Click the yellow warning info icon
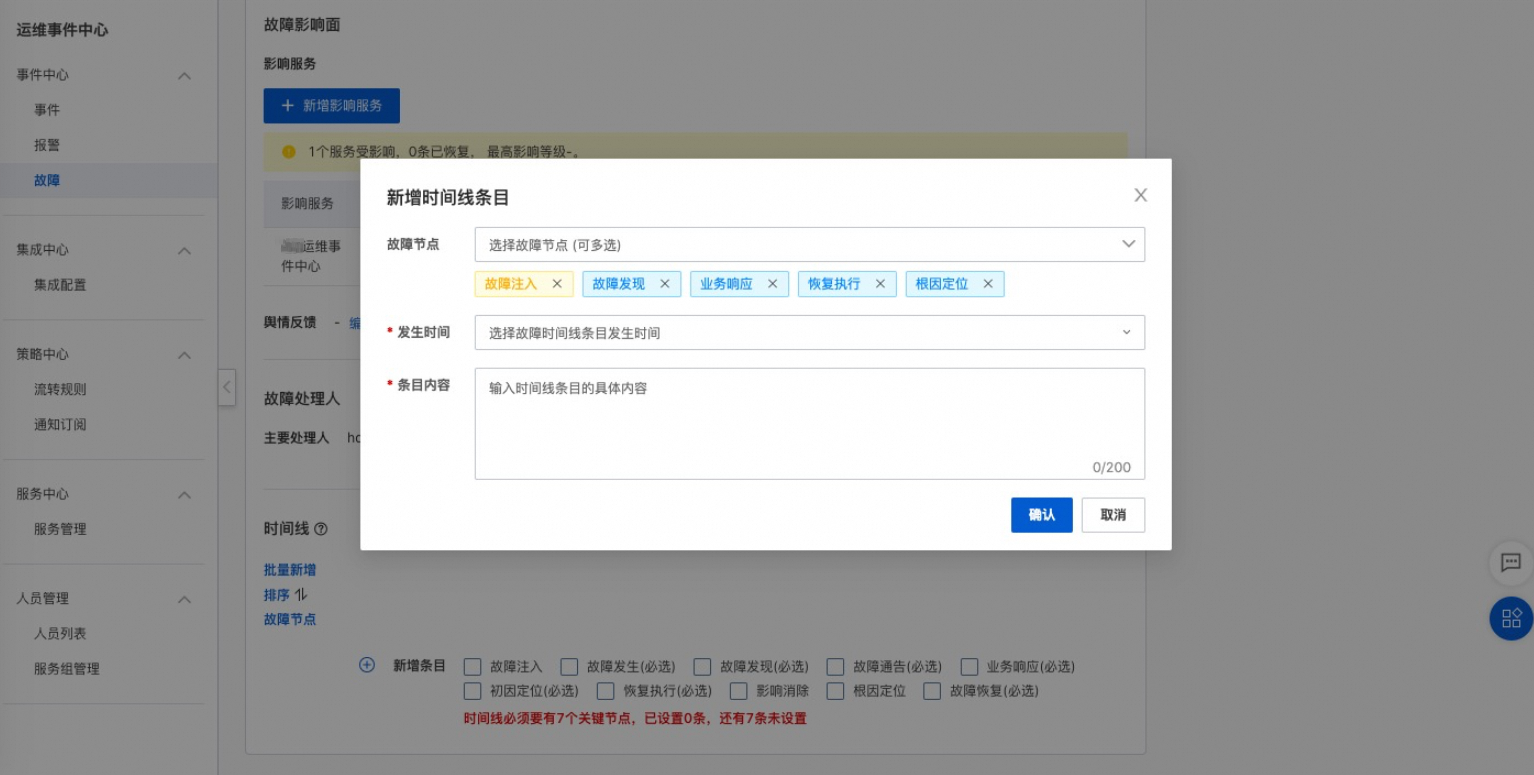The height and width of the screenshot is (775, 1534). 289,152
